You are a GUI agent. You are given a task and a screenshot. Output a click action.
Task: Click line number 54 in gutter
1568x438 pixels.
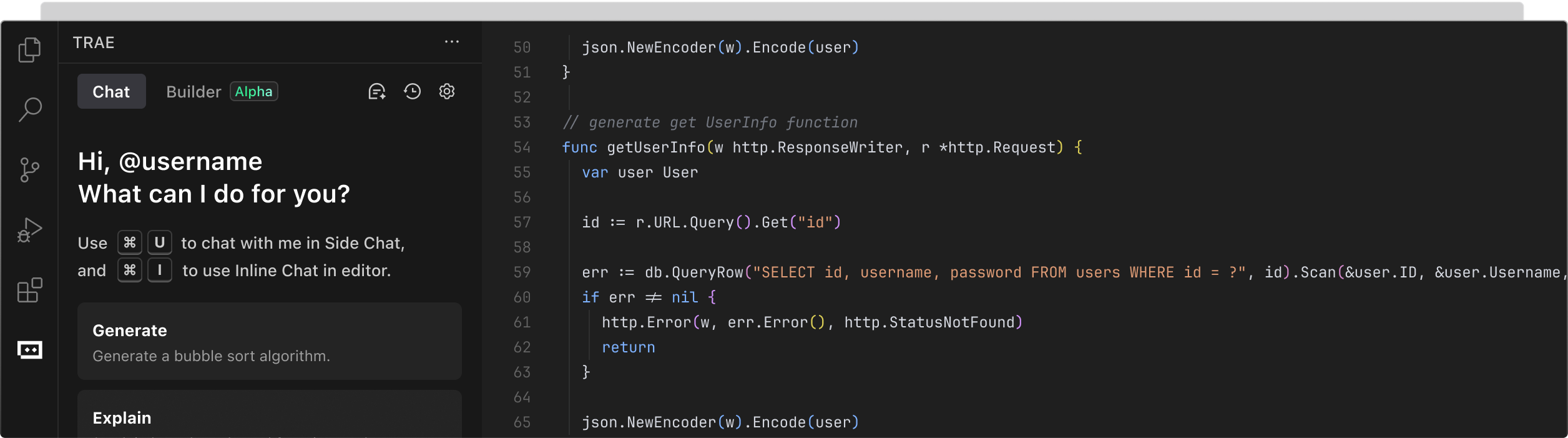(522, 147)
